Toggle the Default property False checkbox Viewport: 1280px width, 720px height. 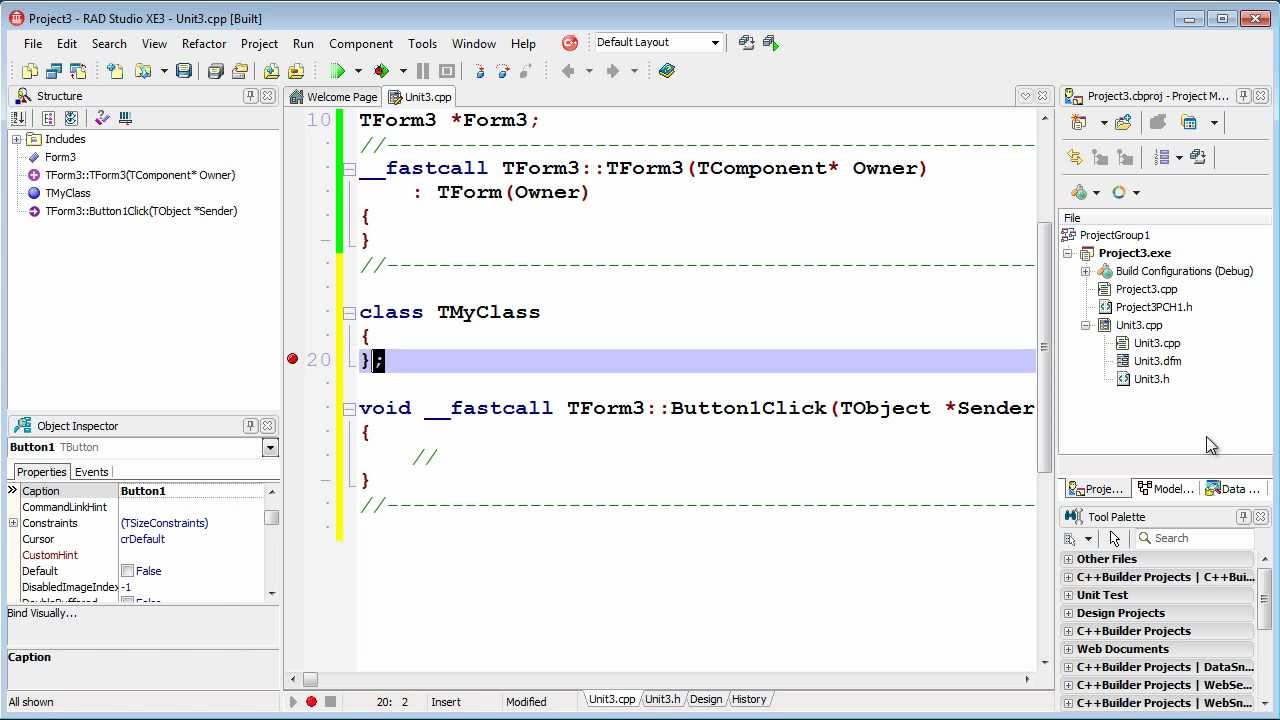[127, 571]
